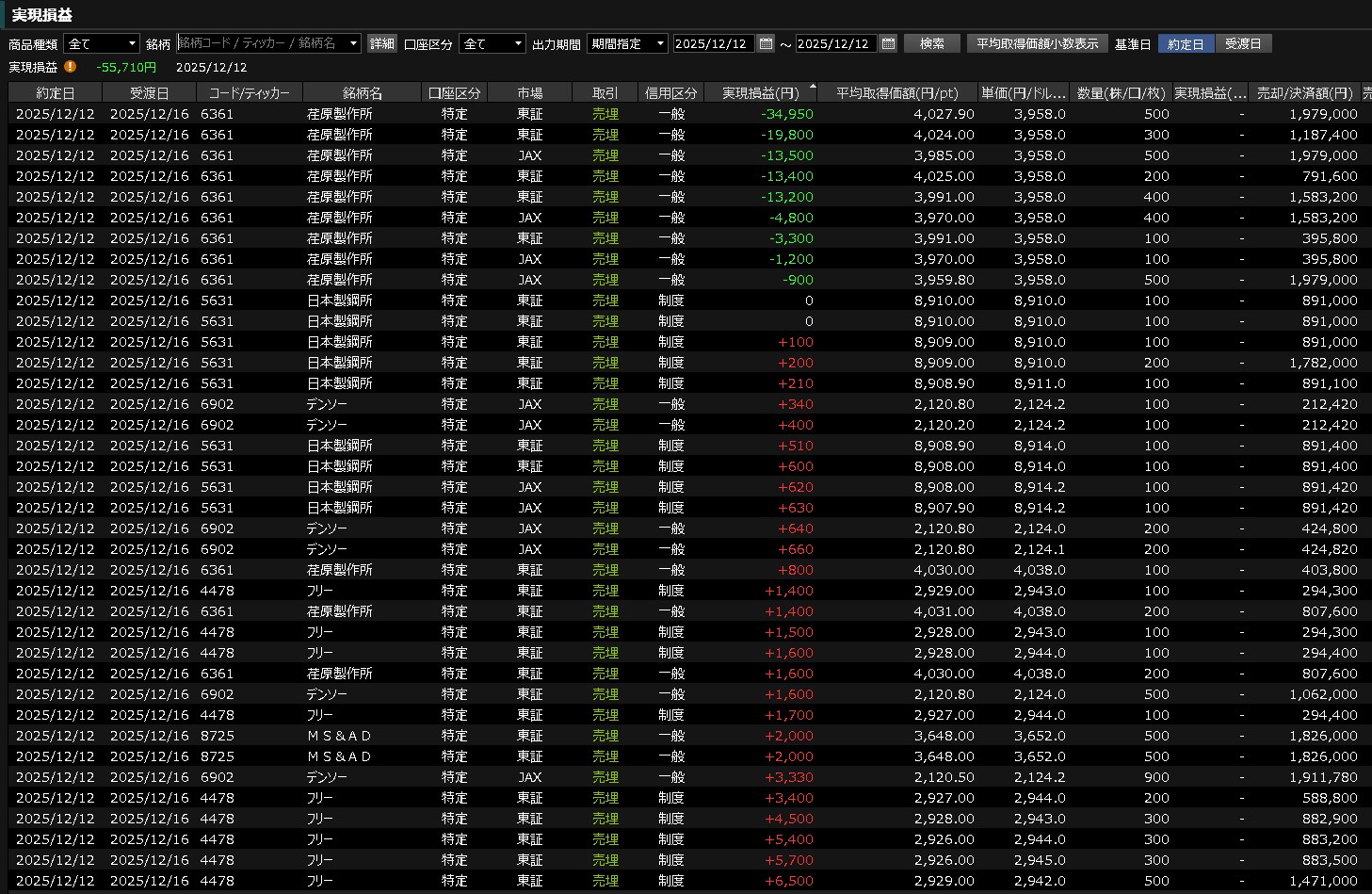Click sort arrow on 実現損益(円) column

click(813, 86)
